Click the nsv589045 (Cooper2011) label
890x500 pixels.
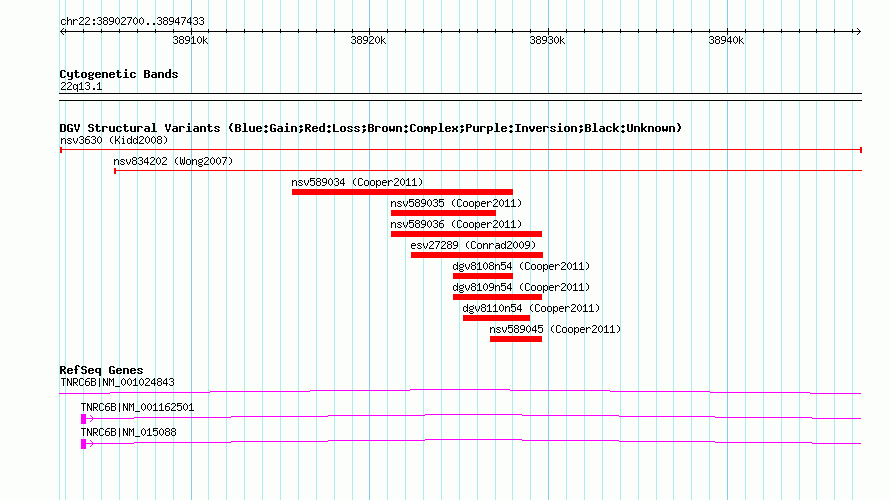click(555, 329)
